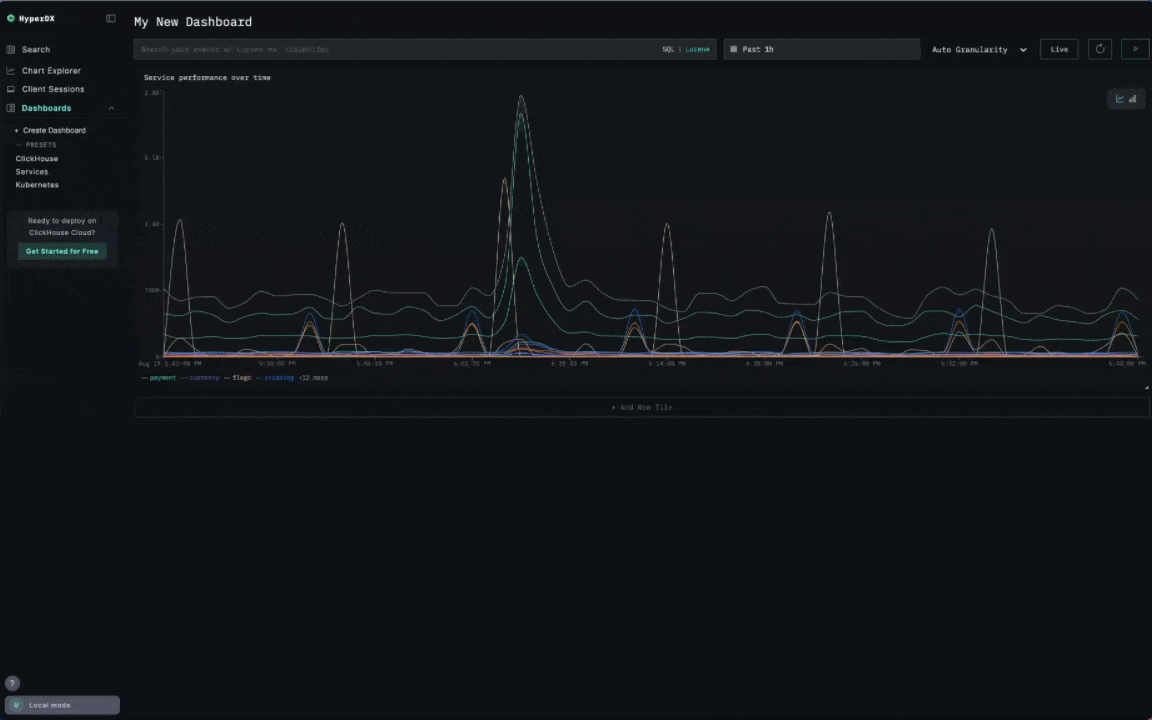This screenshot has height=720, width=1152.
Task: Toggle query language to Lucene
Action: (697, 49)
